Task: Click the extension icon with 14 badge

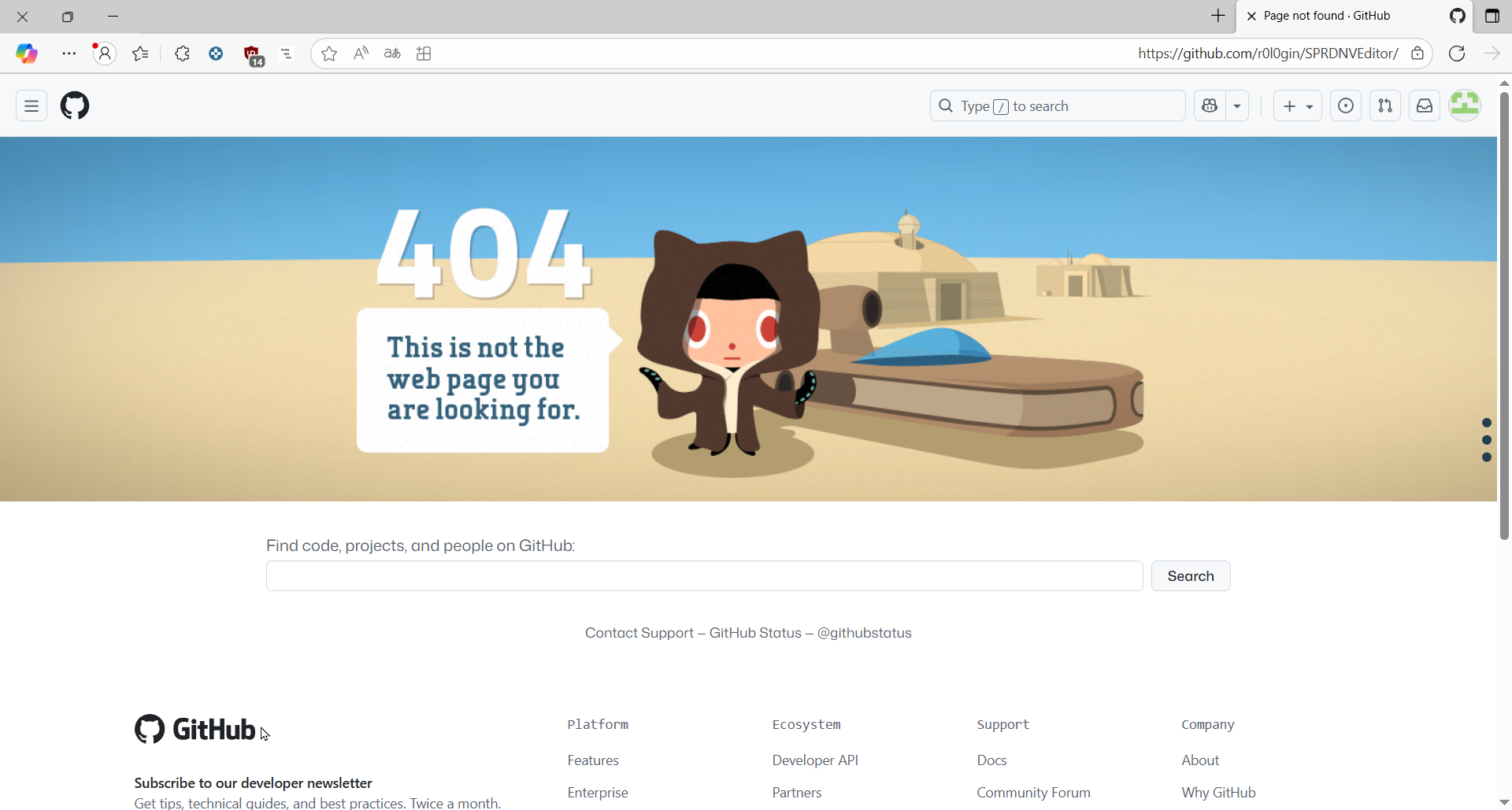Action: (x=253, y=55)
